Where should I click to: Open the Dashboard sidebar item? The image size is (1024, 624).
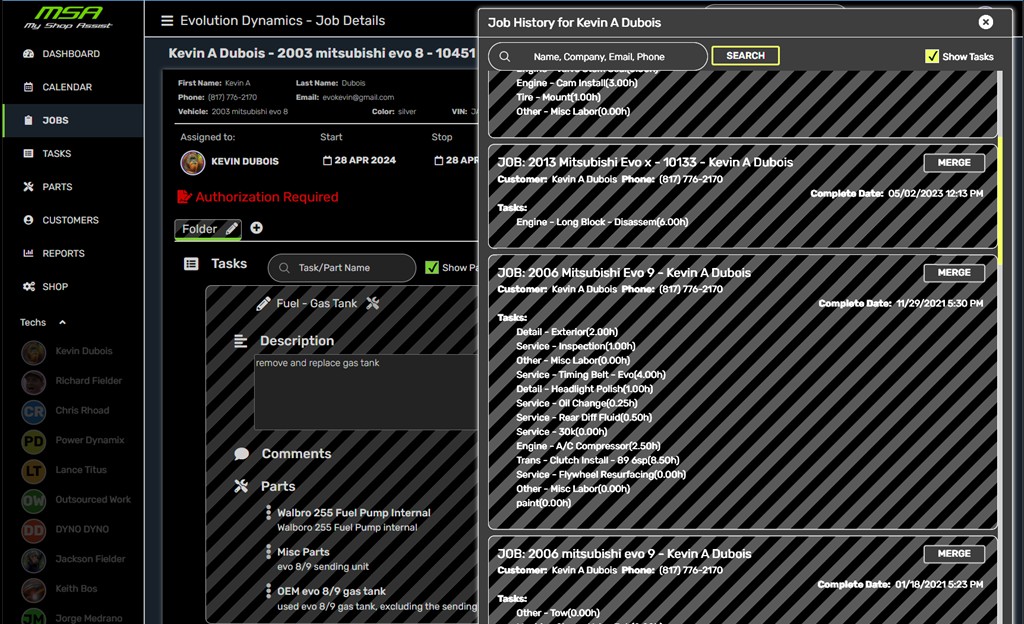pyautogui.click(x=72, y=54)
